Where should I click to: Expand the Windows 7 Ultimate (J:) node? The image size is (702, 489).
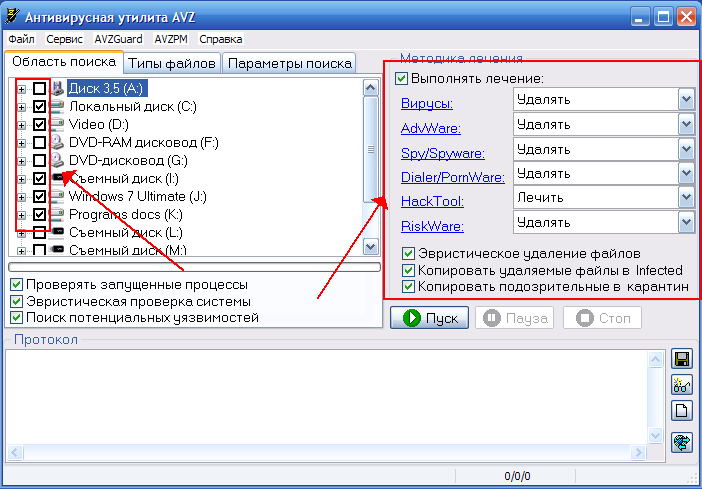pos(21,197)
